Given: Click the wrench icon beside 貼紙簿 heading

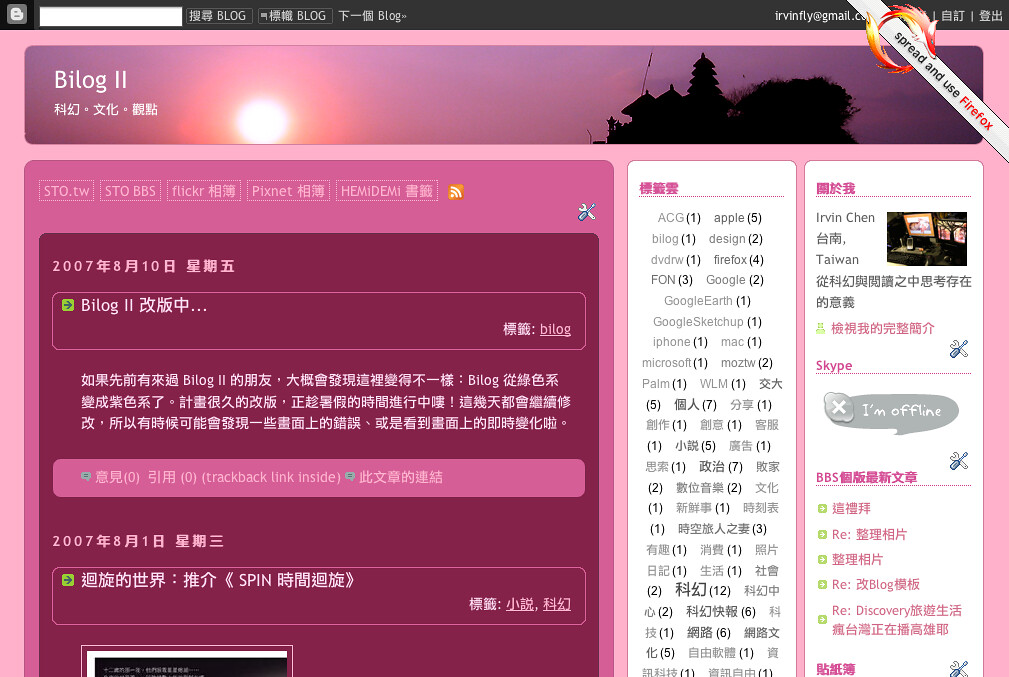Looking at the screenshot, I should point(958,669).
